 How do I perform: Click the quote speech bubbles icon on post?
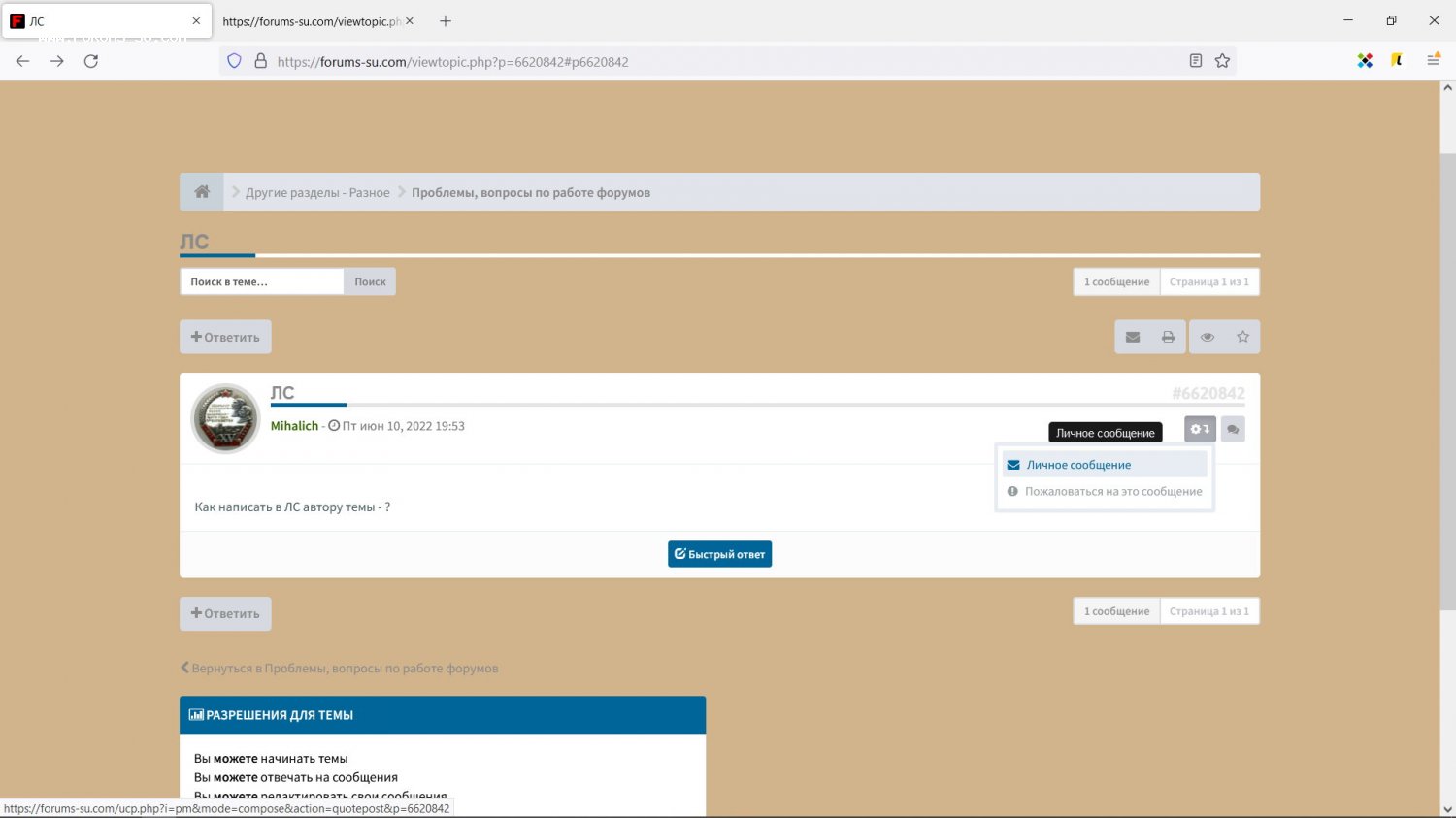click(x=1233, y=429)
